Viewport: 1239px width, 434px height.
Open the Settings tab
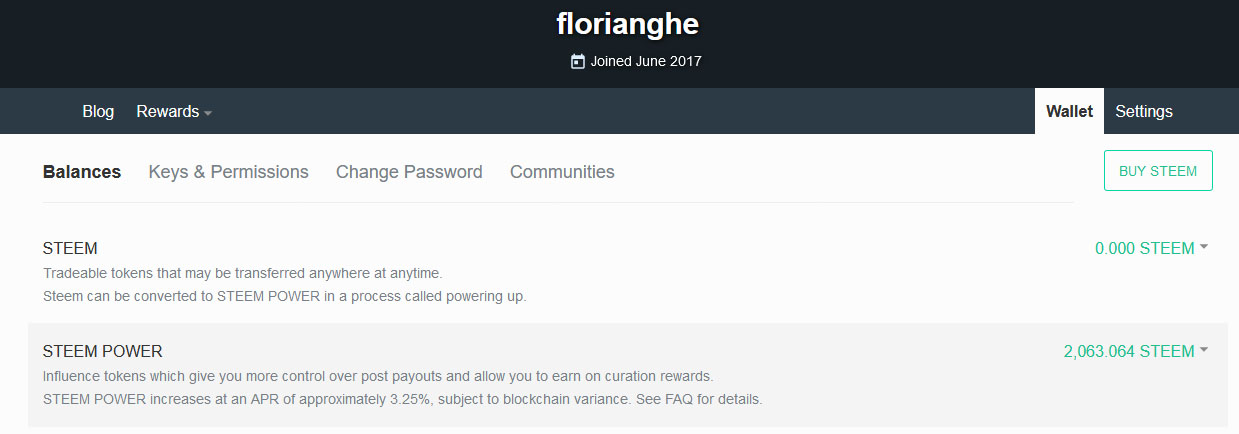tap(1143, 112)
